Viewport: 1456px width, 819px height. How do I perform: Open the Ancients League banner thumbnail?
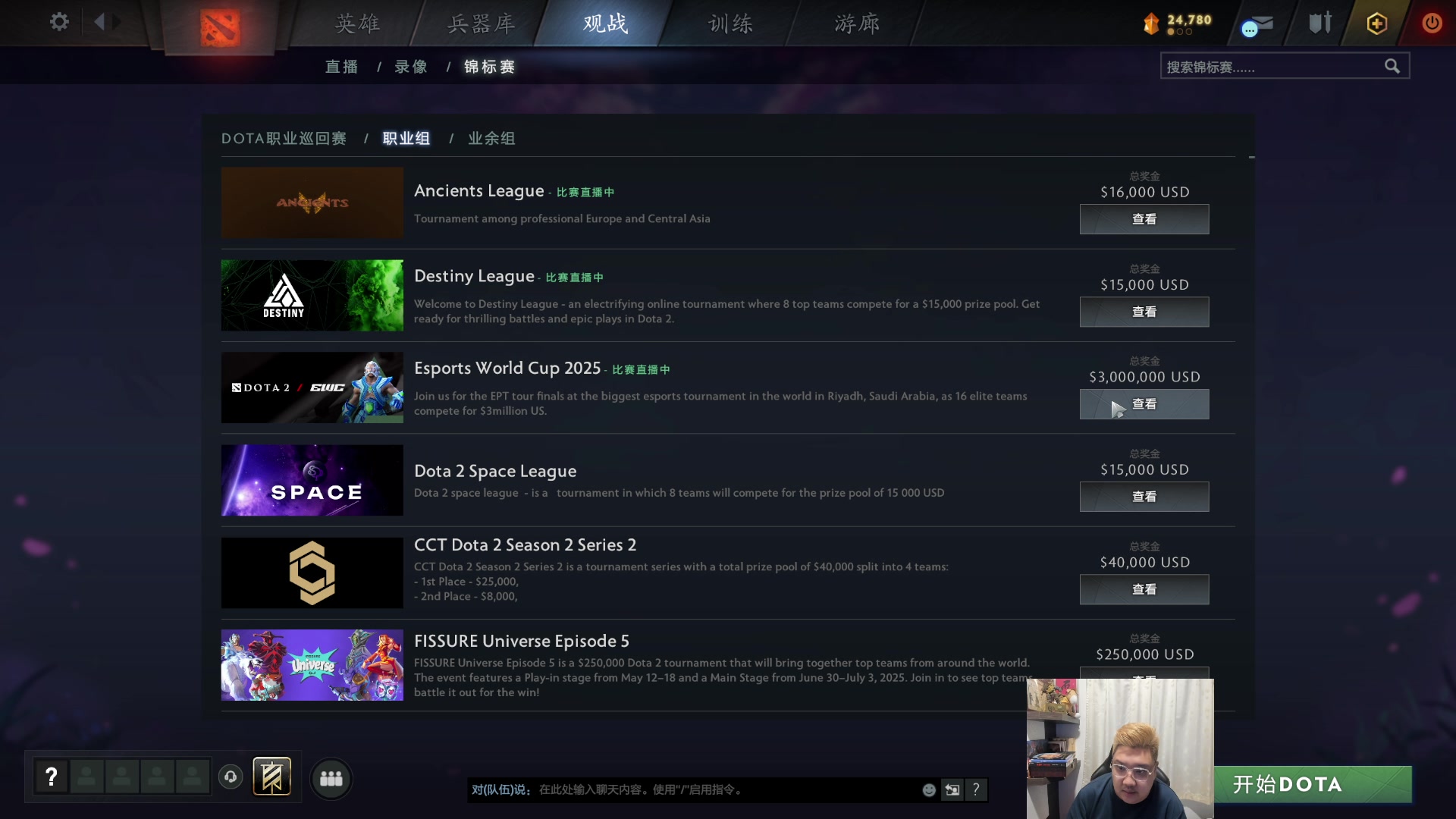tap(312, 202)
